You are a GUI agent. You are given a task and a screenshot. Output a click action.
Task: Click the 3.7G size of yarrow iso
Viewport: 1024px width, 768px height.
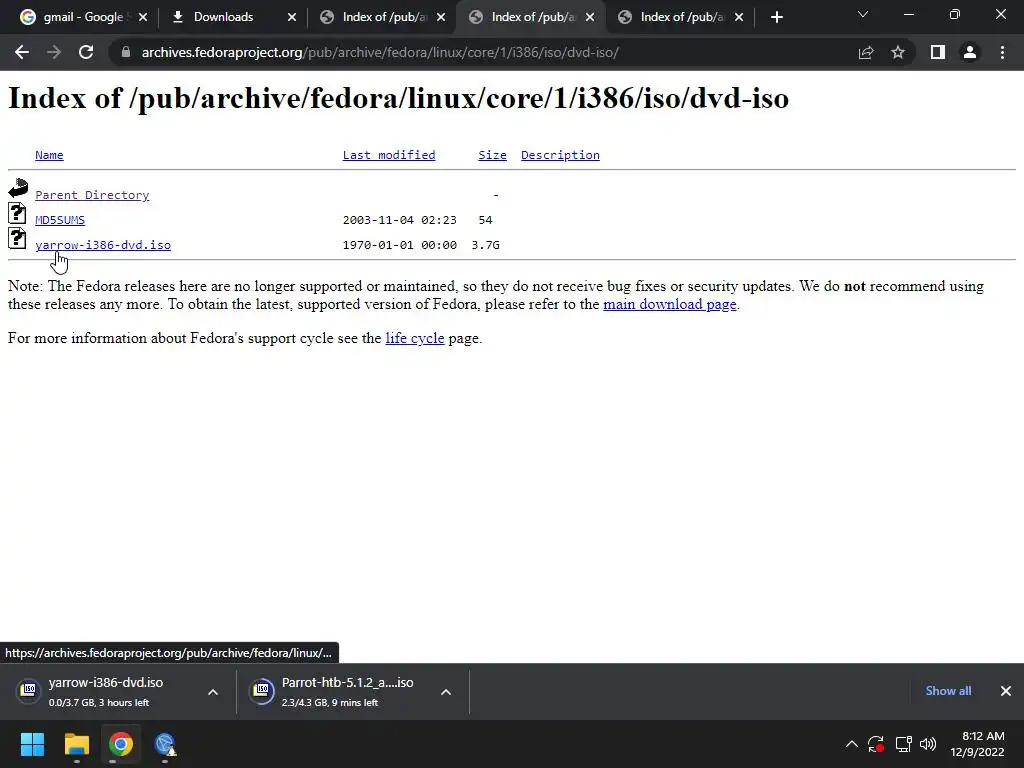tap(485, 245)
